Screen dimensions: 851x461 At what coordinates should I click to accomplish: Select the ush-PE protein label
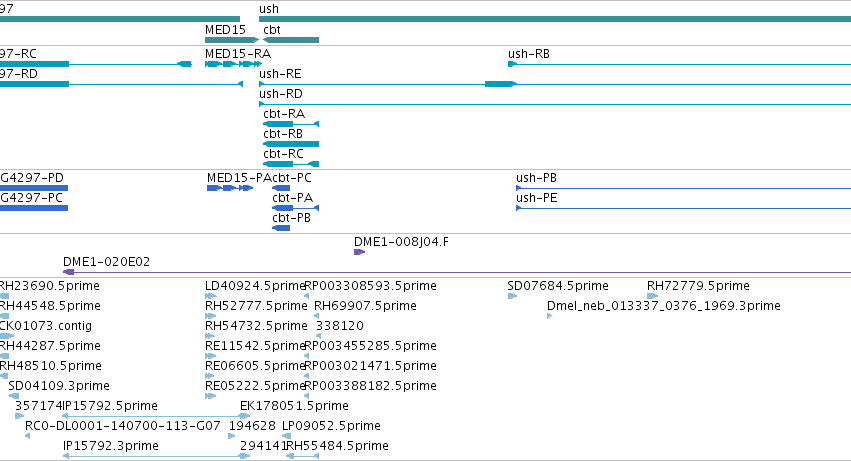(x=536, y=198)
